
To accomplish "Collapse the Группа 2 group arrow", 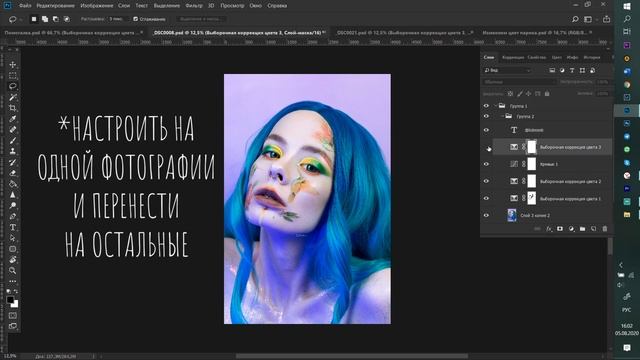I will point(502,116).
